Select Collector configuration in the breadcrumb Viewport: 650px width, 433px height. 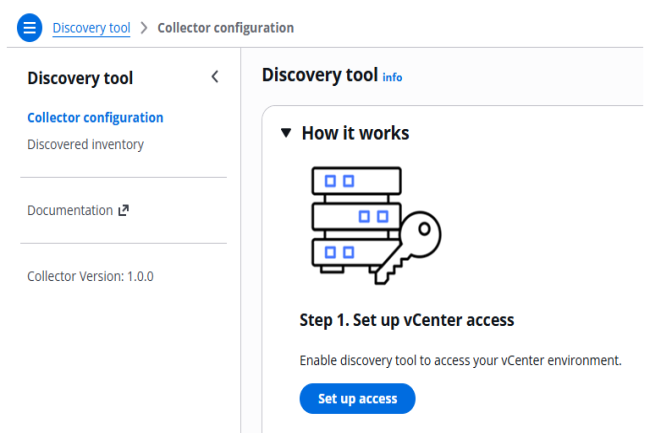(225, 28)
